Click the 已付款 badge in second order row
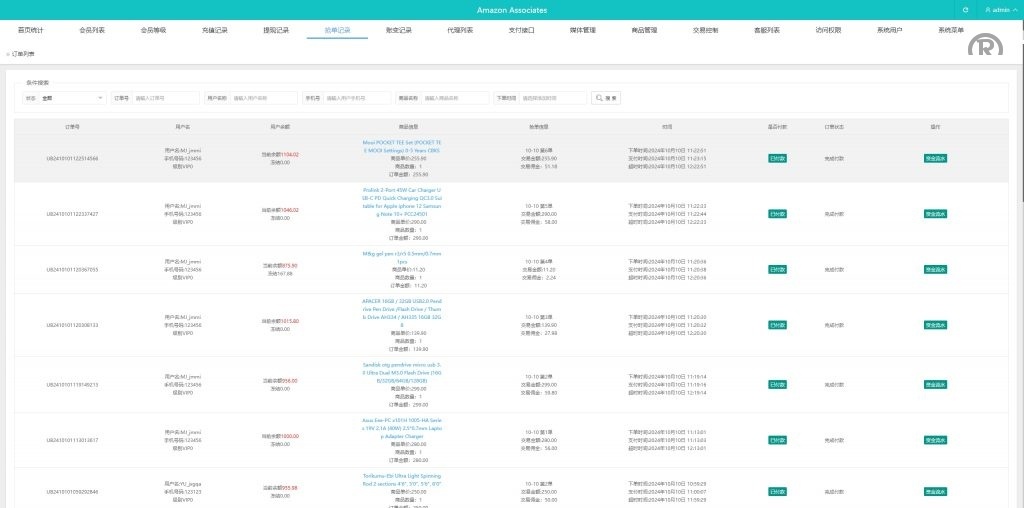Viewport: 1024px width, 508px height. pos(777,214)
